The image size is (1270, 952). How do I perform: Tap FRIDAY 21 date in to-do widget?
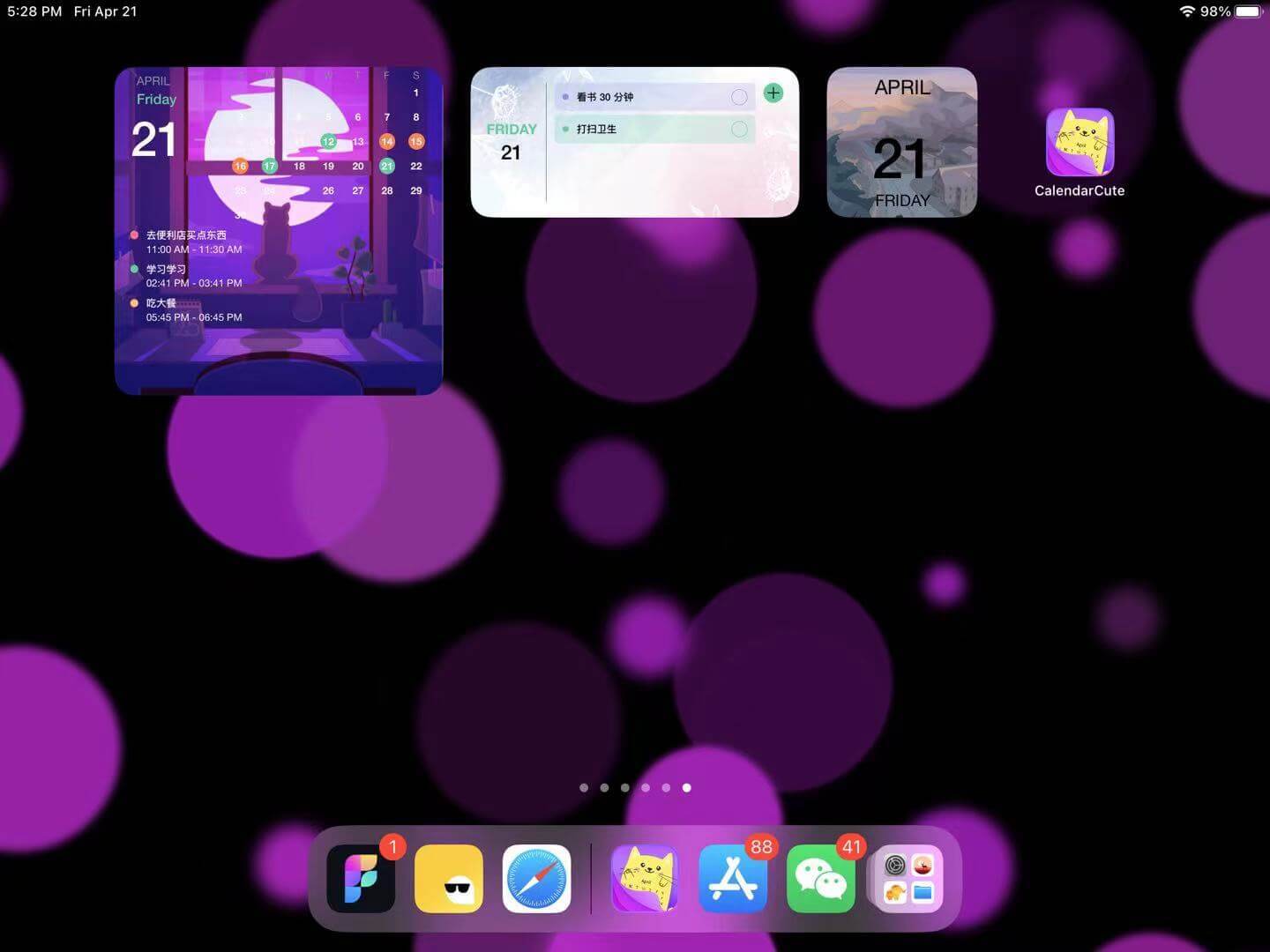coord(511,141)
